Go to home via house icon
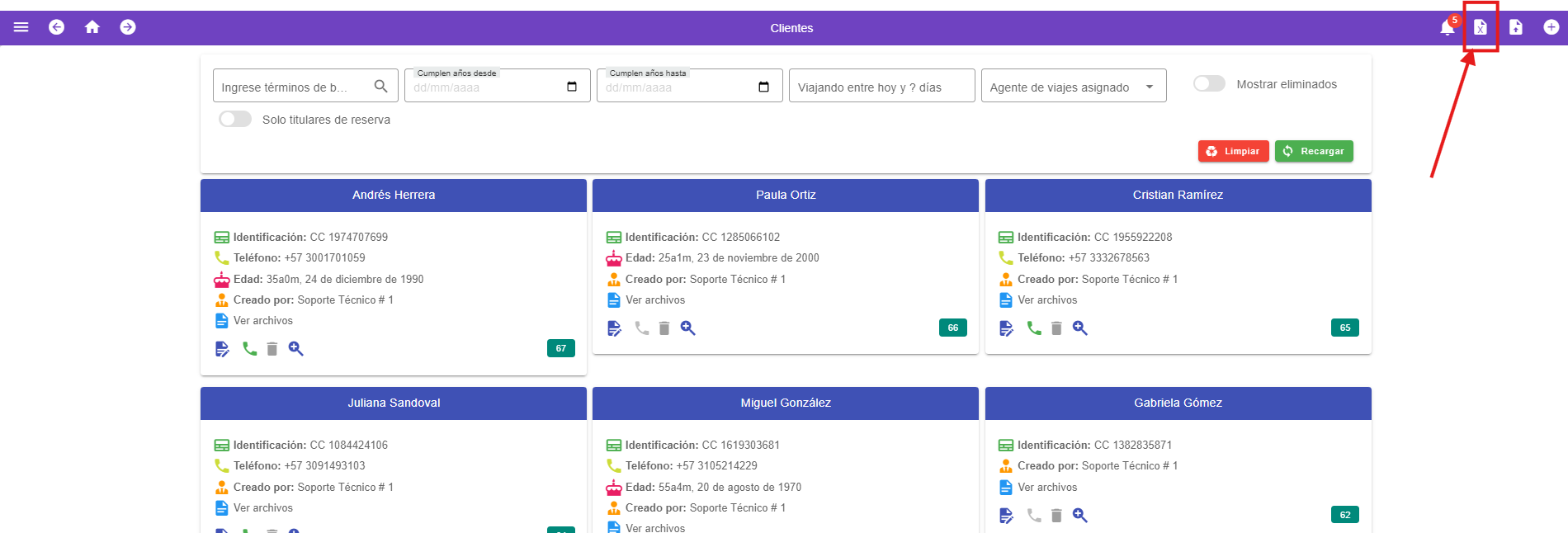 (x=92, y=27)
